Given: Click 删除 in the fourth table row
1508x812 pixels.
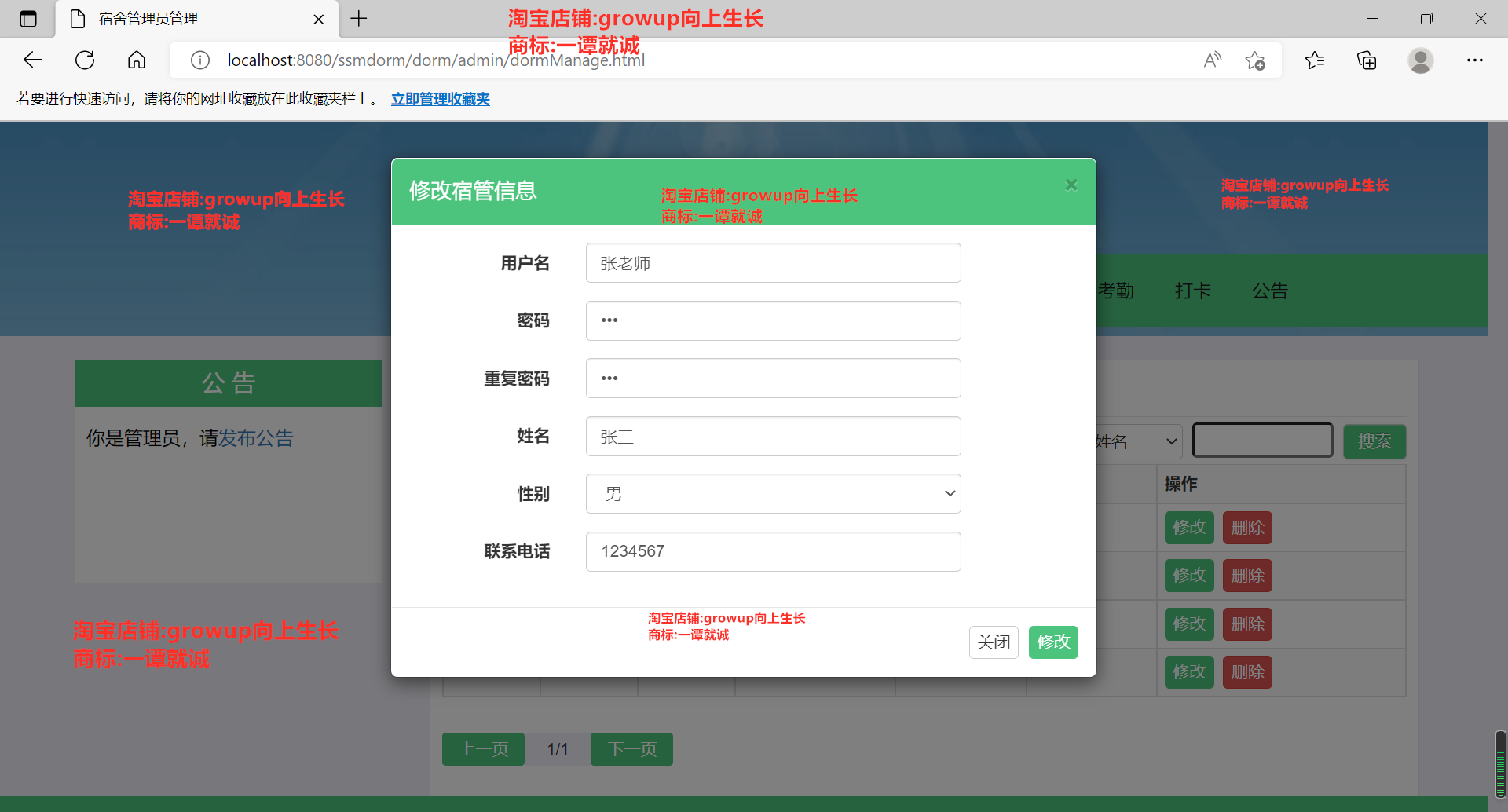Looking at the screenshot, I should [x=1247, y=672].
